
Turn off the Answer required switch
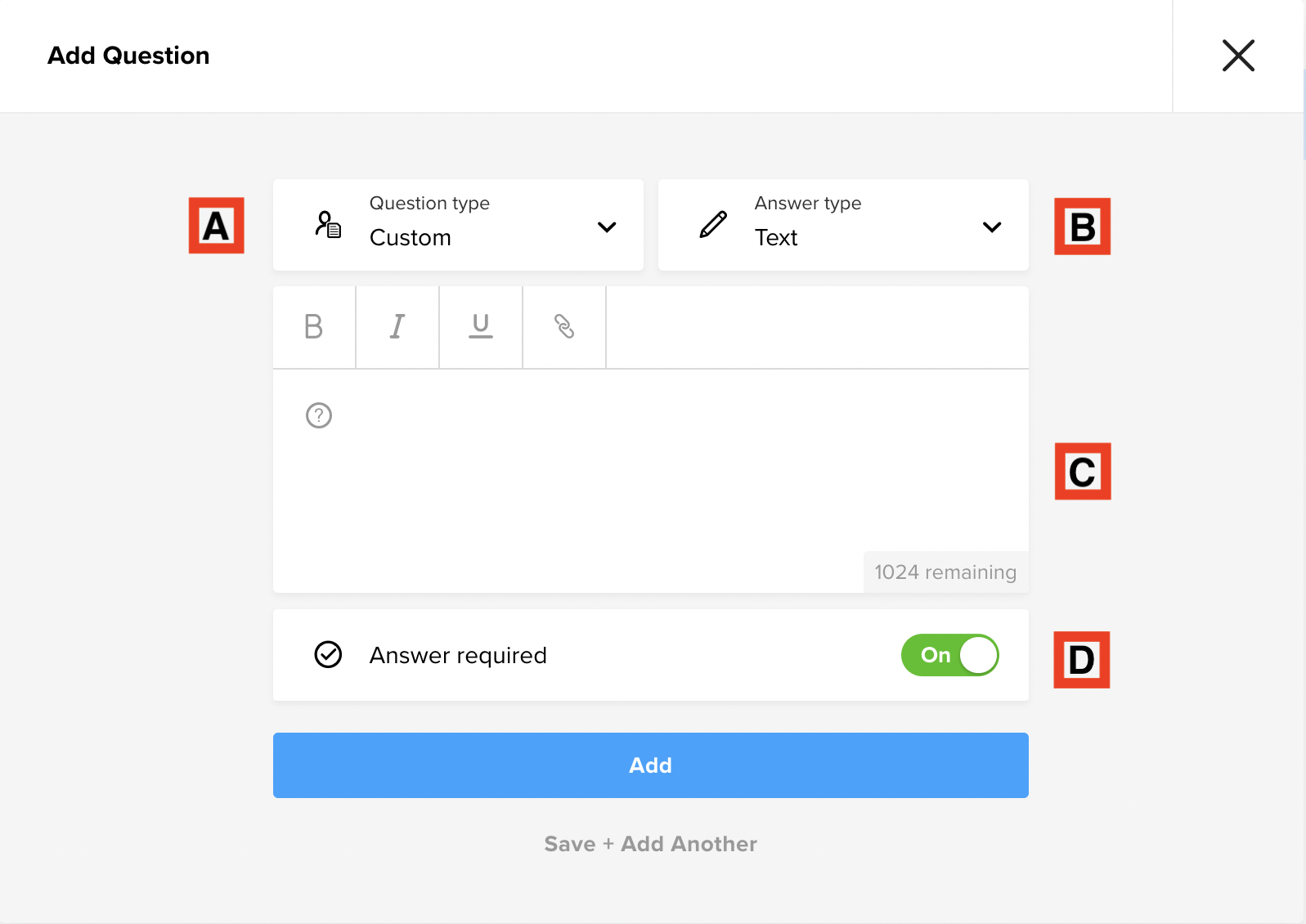pyautogui.click(x=950, y=655)
